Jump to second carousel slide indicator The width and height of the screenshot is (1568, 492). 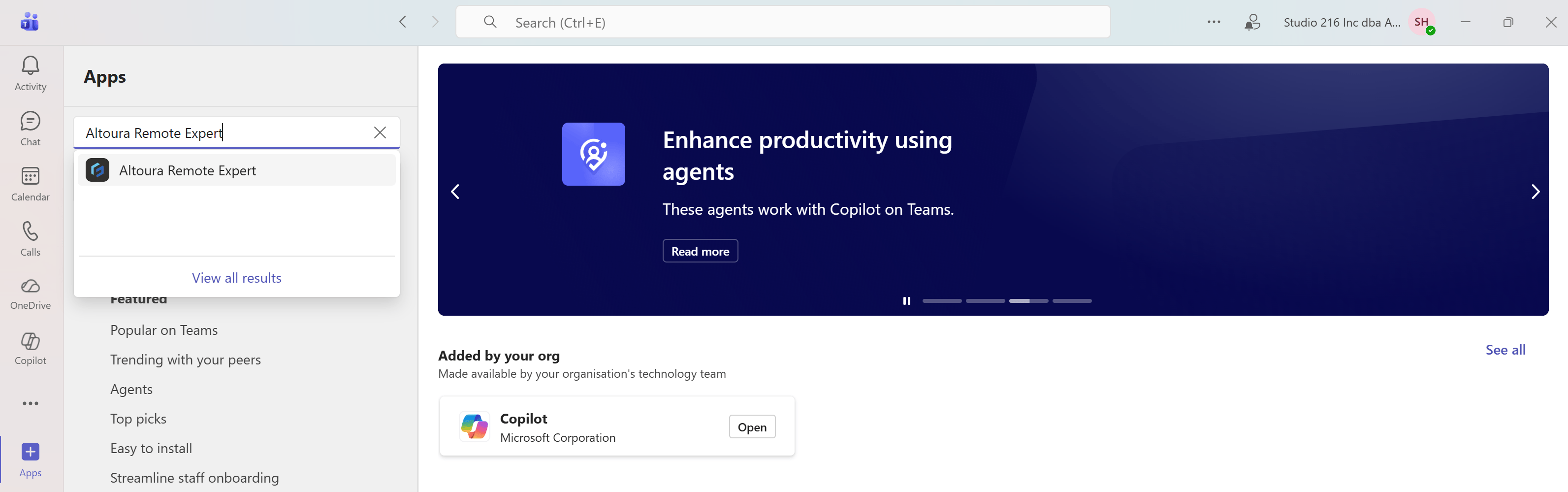coord(986,301)
